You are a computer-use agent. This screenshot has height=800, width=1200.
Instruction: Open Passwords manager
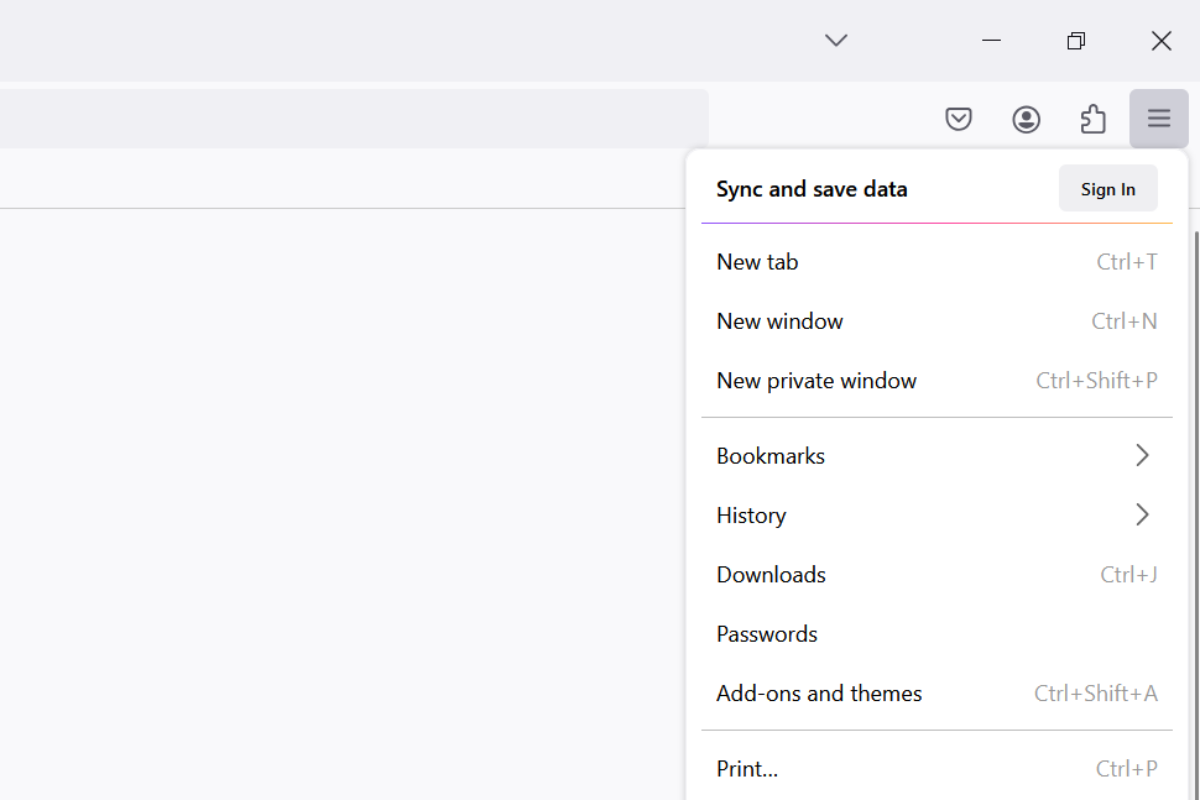[x=766, y=633]
